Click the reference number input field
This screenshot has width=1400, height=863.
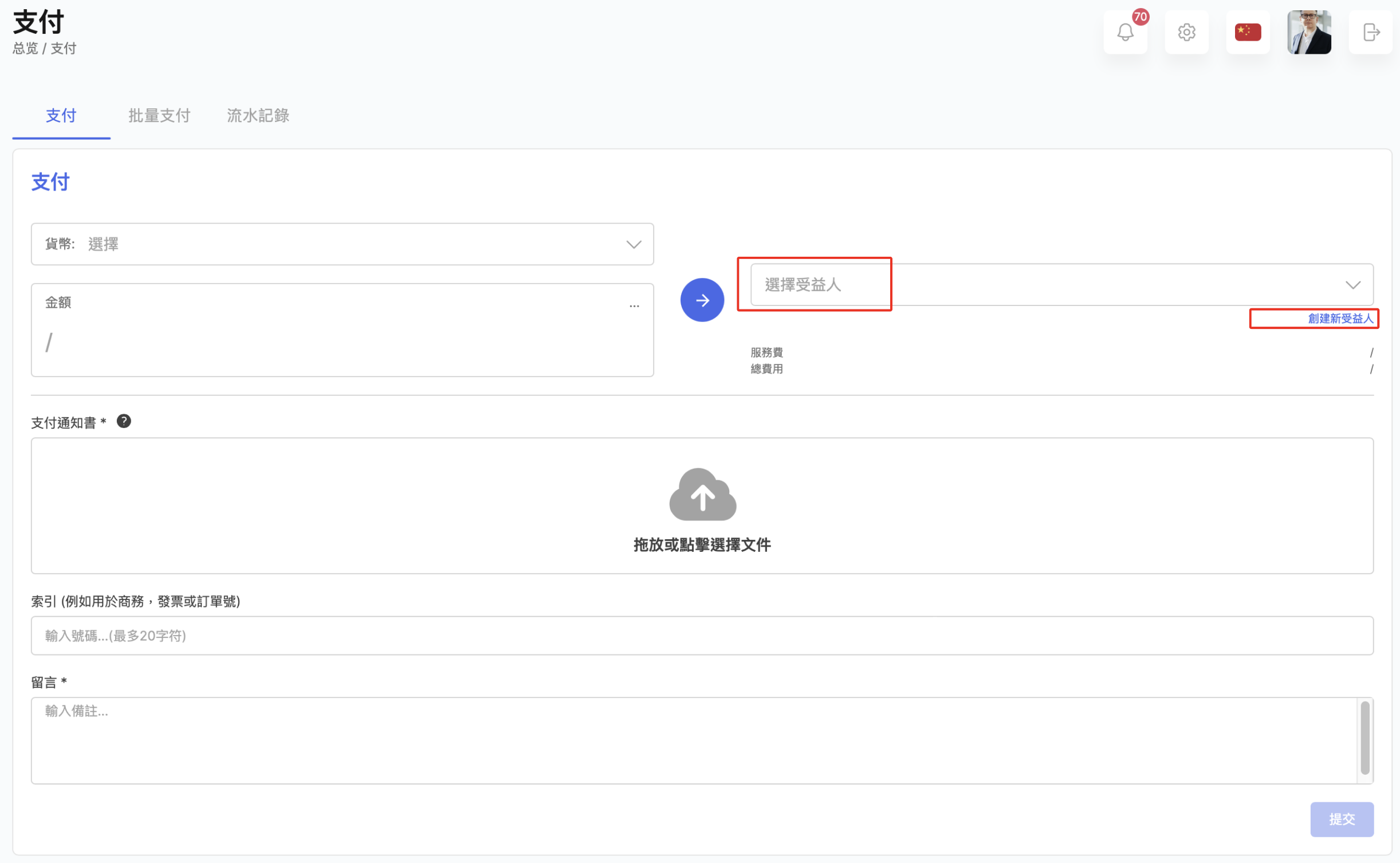pyautogui.click(x=702, y=636)
